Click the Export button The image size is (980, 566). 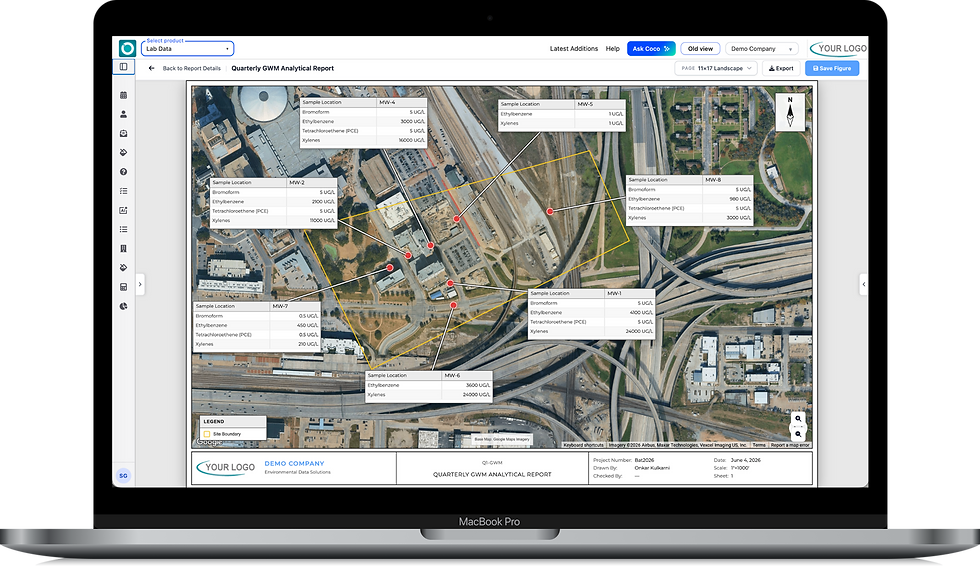[x=781, y=68]
